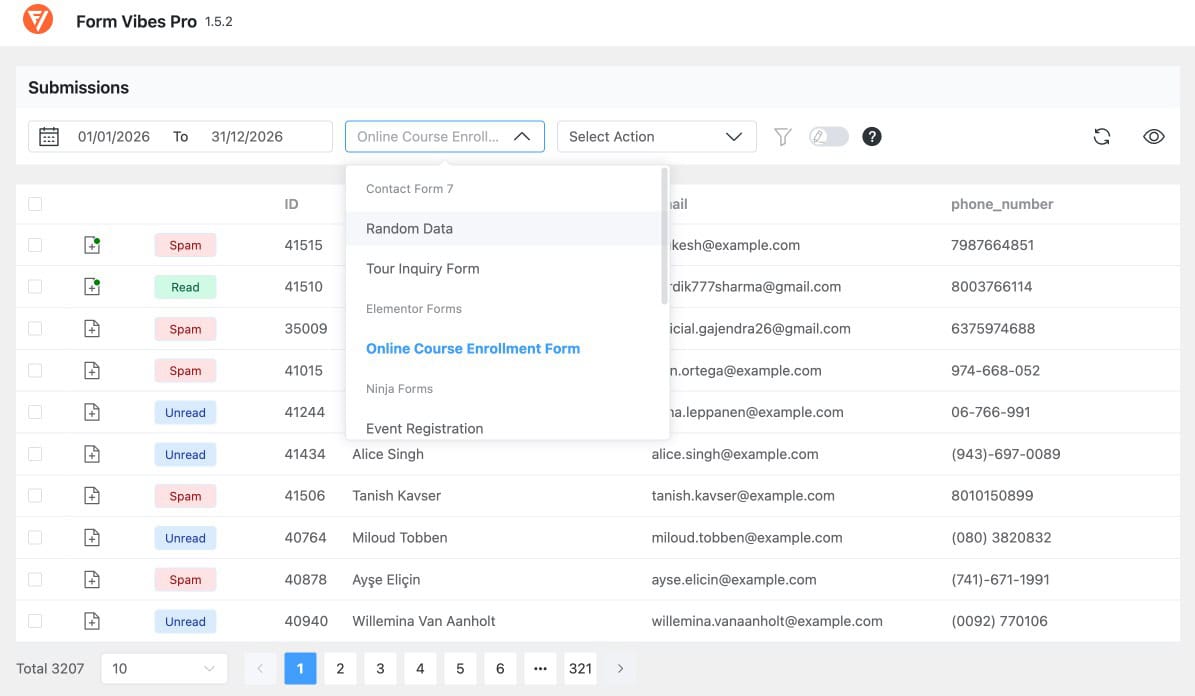View entry document icon for ID 41015
This screenshot has height=696, width=1195.
coord(91,370)
